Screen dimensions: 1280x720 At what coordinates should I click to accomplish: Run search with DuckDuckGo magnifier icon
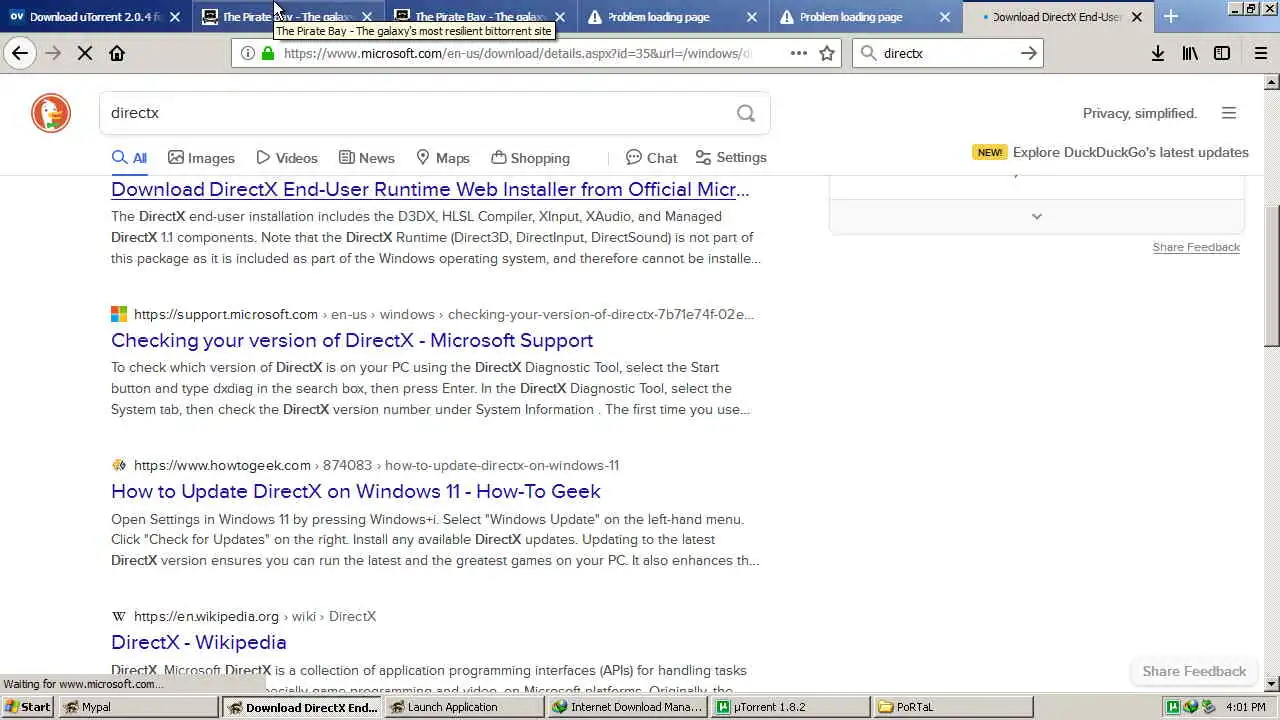tap(746, 113)
